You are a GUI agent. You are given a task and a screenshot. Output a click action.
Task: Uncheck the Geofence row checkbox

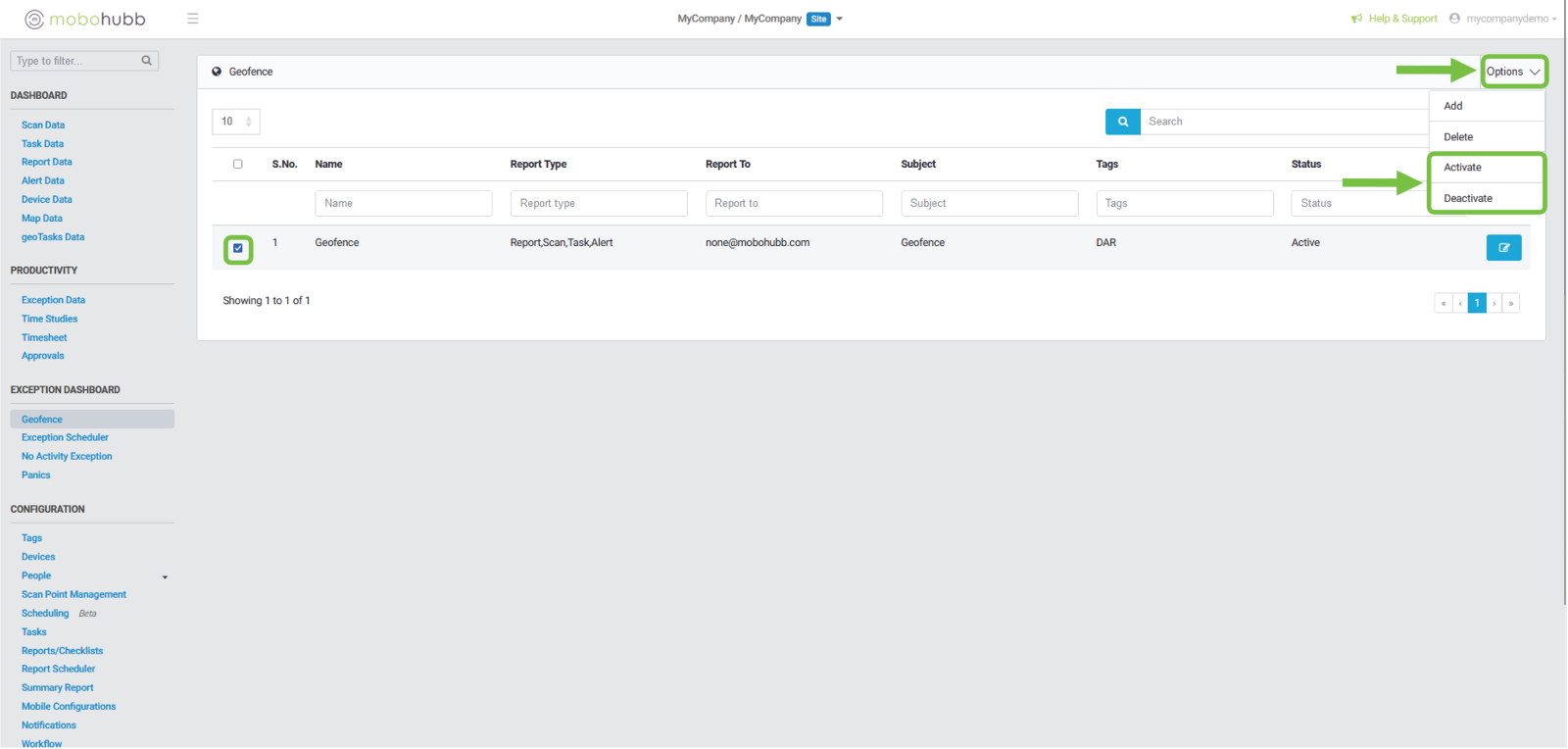tap(238, 248)
